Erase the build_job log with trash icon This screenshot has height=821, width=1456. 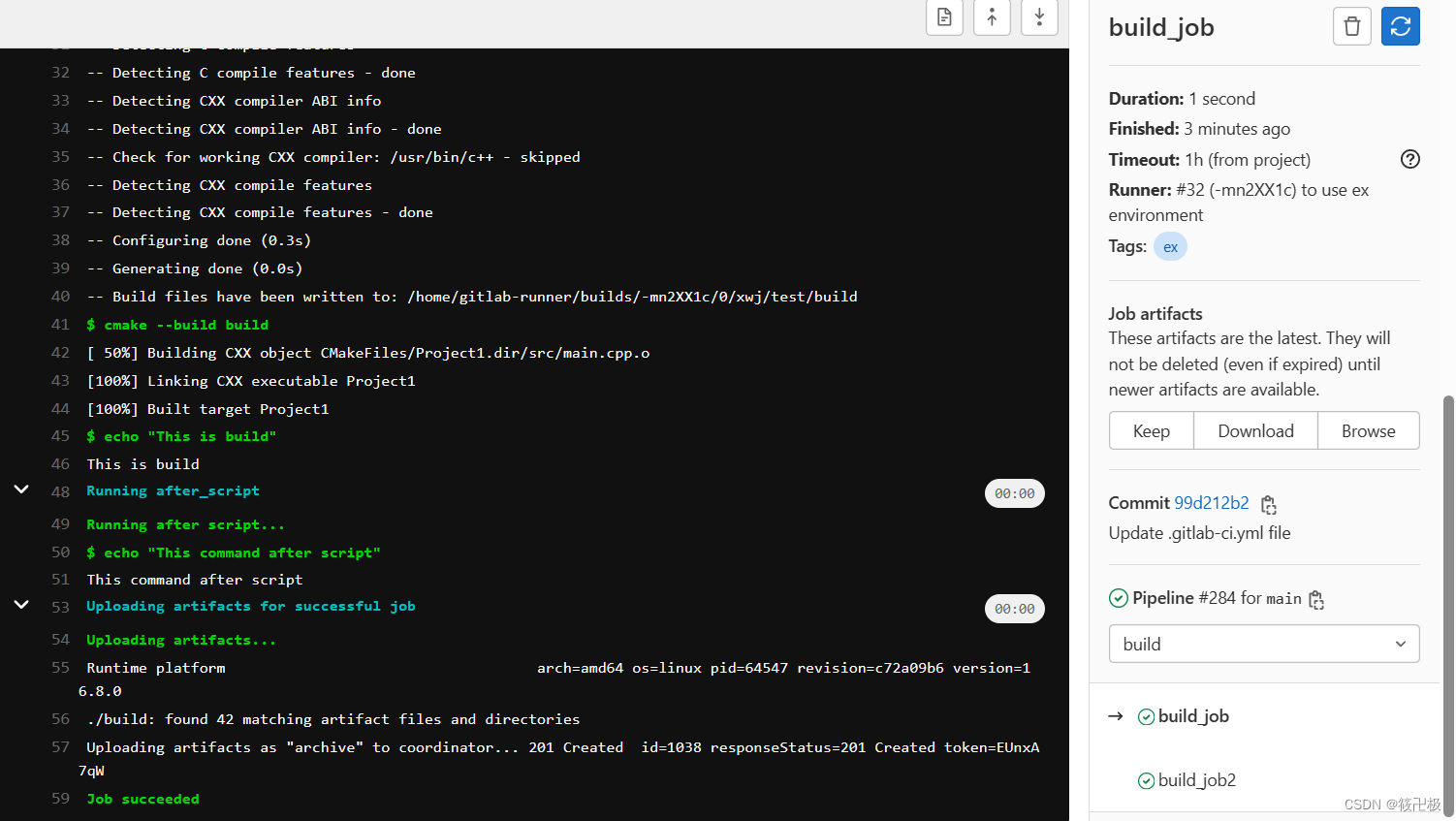[x=1352, y=26]
